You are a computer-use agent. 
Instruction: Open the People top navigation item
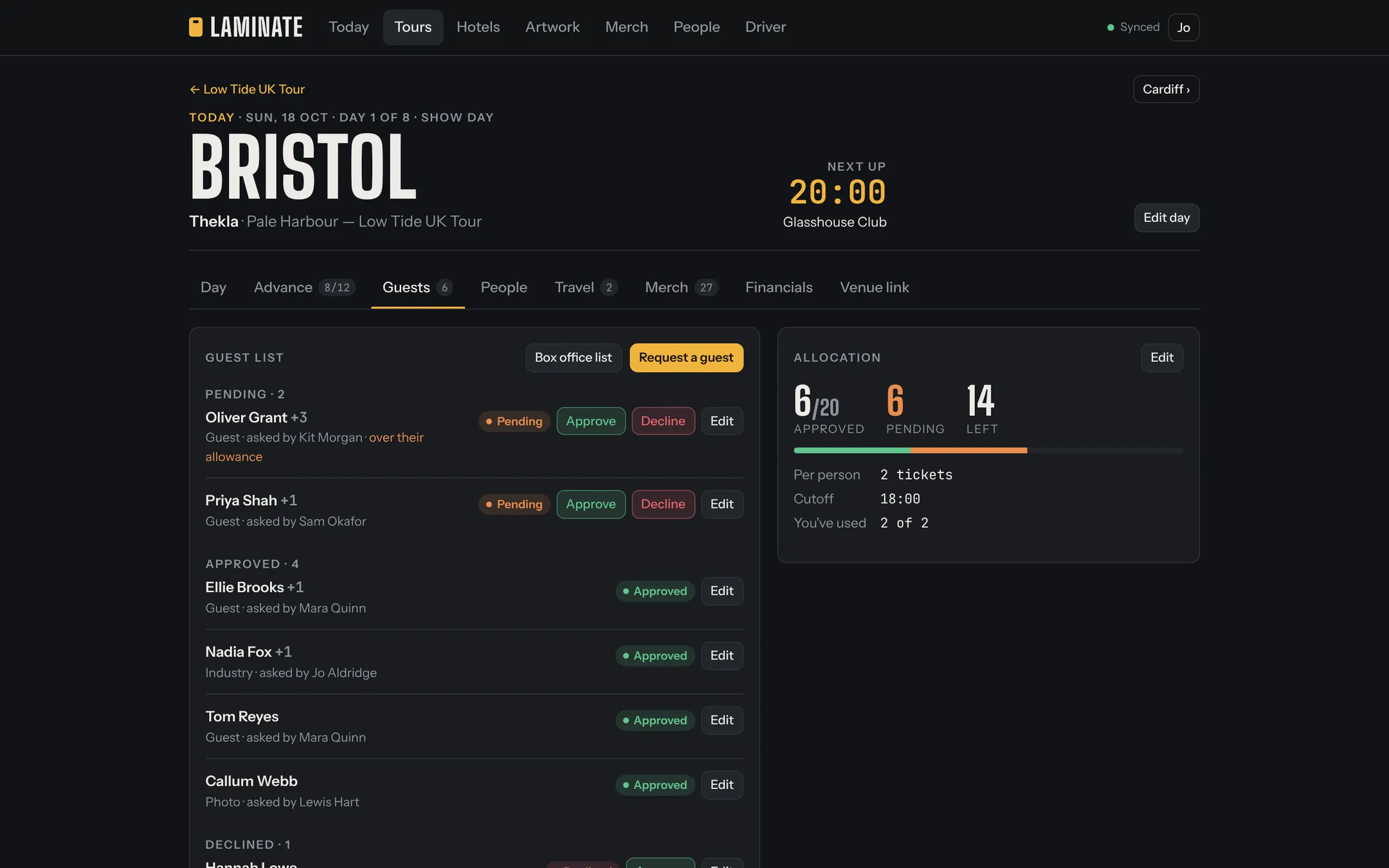point(696,27)
